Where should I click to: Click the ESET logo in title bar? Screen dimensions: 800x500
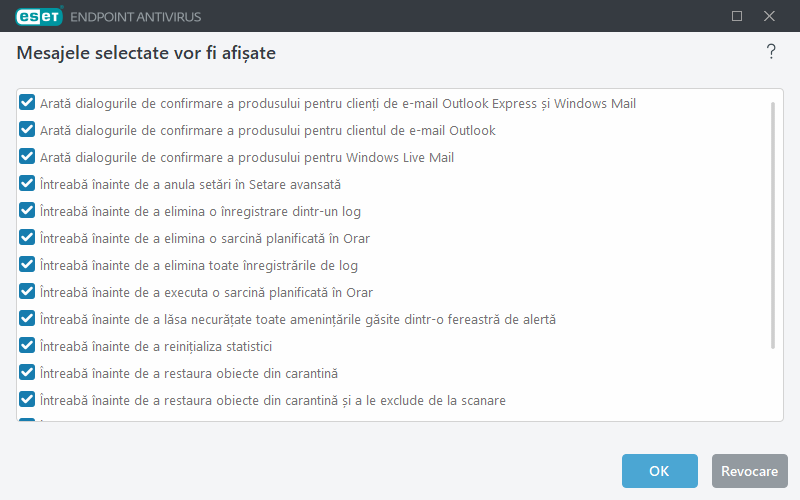click(x=39, y=16)
